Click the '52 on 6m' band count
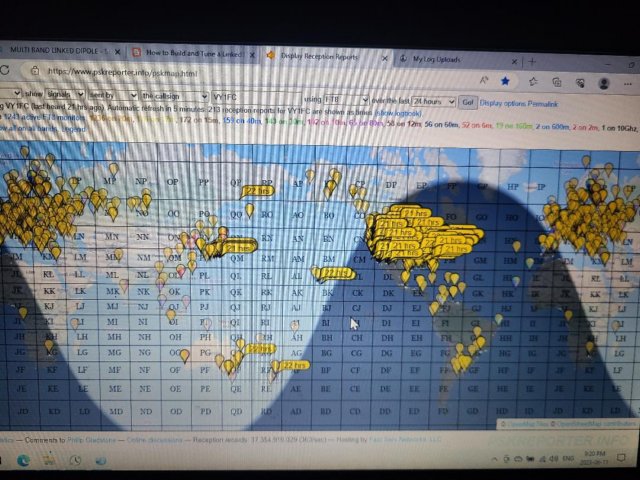 pos(476,125)
